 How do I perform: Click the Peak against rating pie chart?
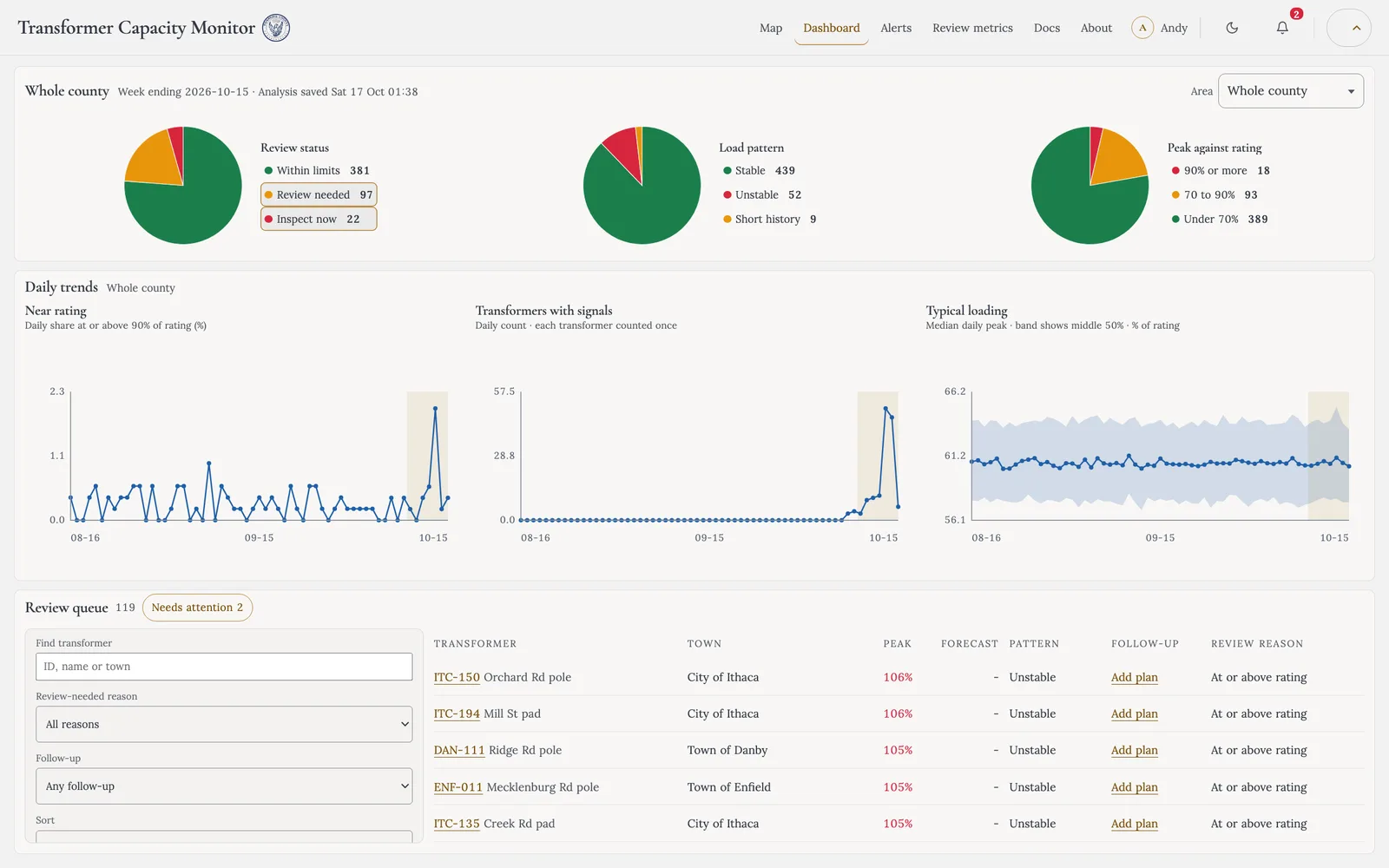click(1089, 185)
